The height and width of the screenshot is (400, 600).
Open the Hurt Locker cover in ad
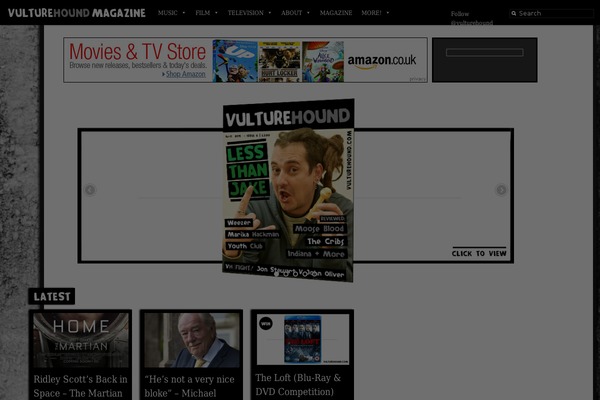[x=279, y=61]
